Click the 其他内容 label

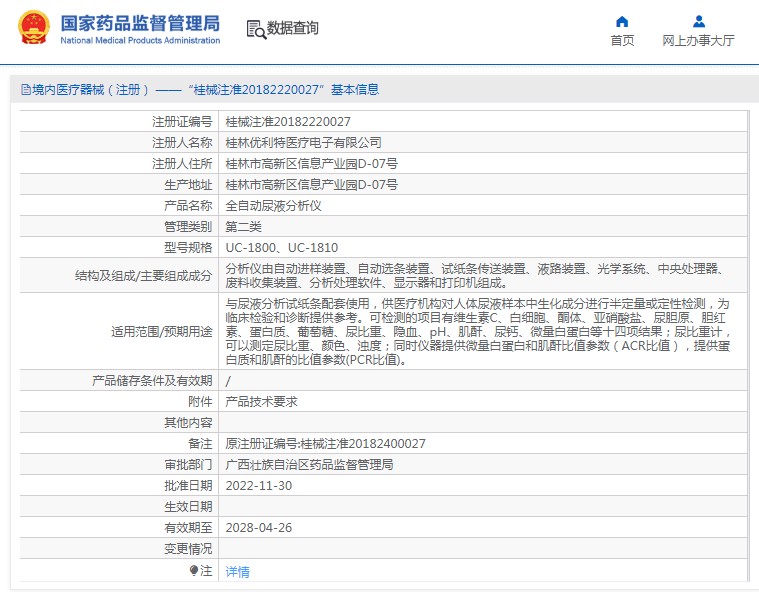188,423
